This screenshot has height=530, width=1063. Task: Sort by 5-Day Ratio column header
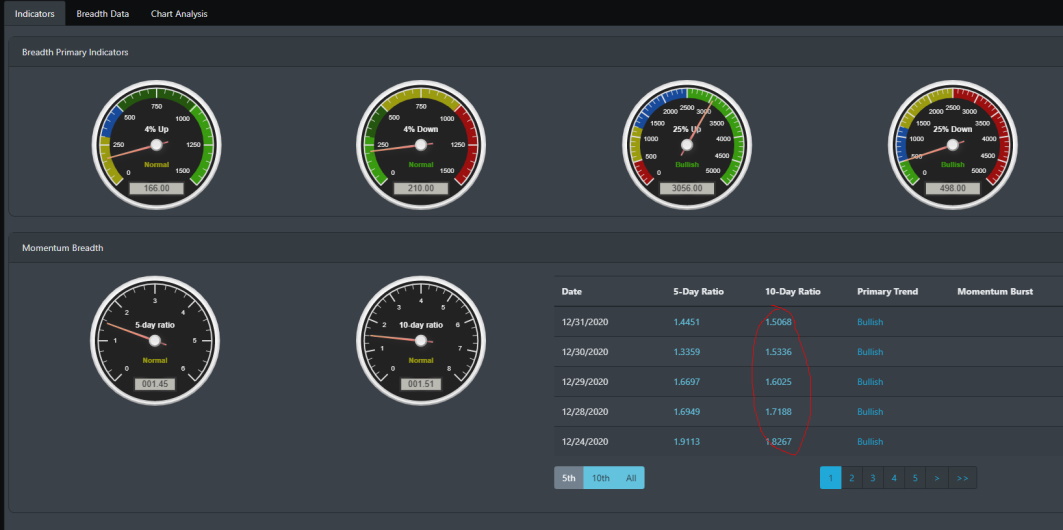point(698,291)
